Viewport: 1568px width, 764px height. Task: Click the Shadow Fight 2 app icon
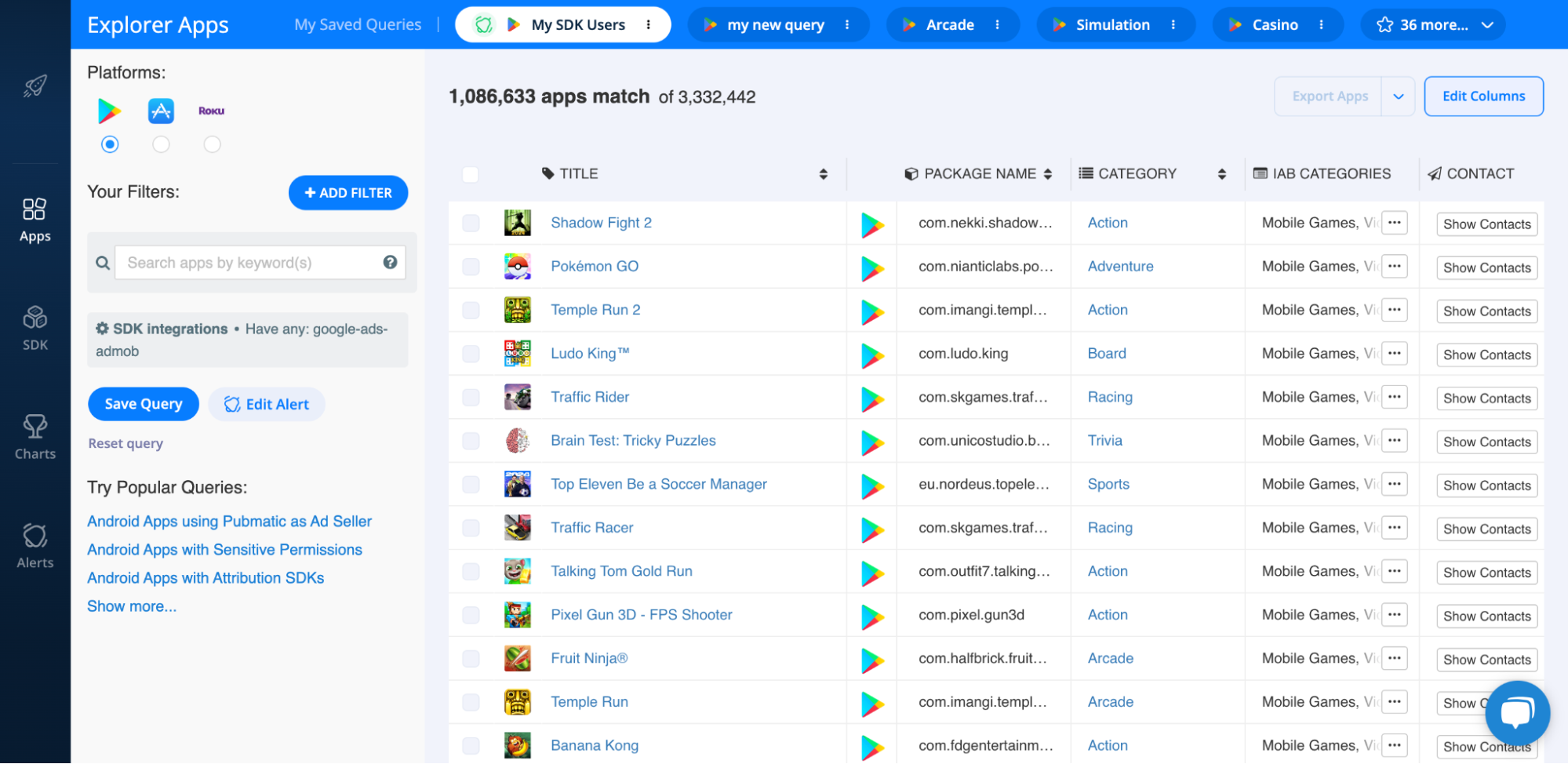coord(518,223)
